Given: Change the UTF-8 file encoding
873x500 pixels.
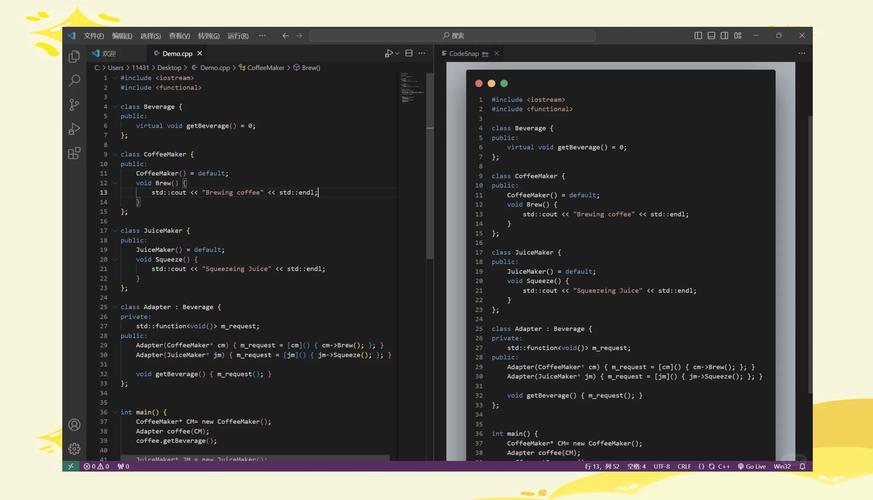Looking at the screenshot, I should (662, 466).
